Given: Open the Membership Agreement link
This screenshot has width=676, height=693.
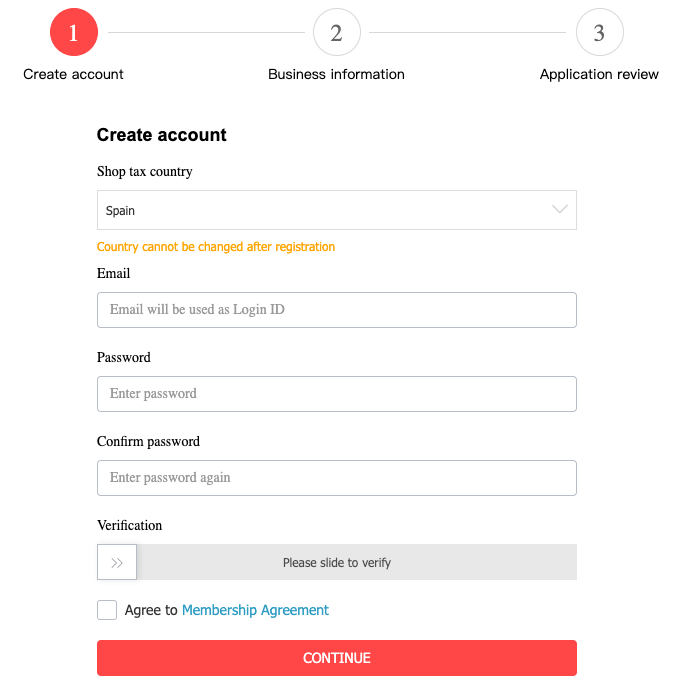Looking at the screenshot, I should click(255, 610).
